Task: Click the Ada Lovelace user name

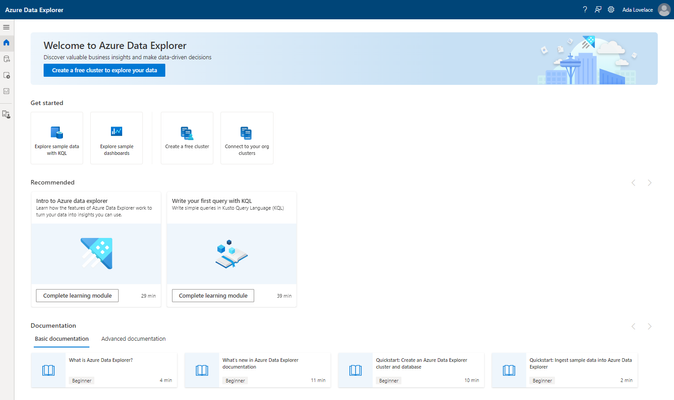Action: (x=637, y=9)
